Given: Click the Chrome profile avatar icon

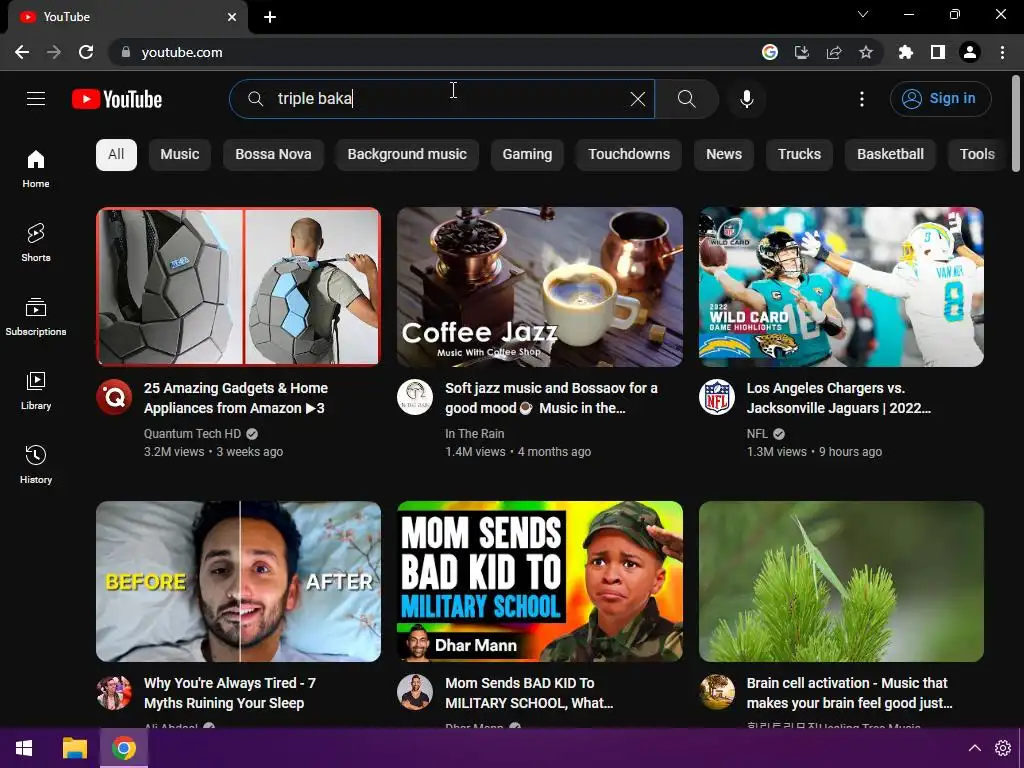Looking at the screenshot, I should tap(970, 52).
